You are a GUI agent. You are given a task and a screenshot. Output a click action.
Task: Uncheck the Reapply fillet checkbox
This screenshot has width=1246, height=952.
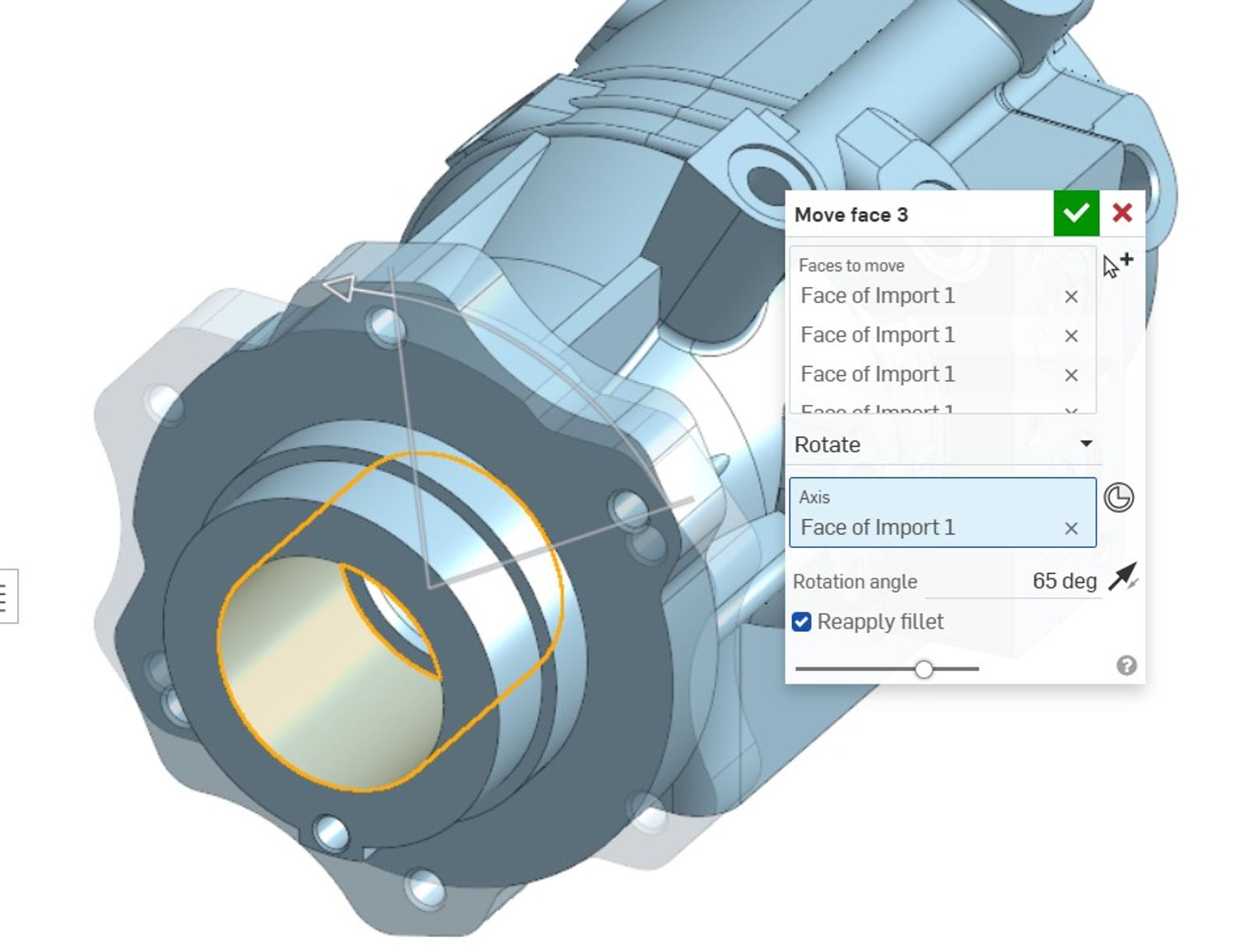tap(803, 622)
